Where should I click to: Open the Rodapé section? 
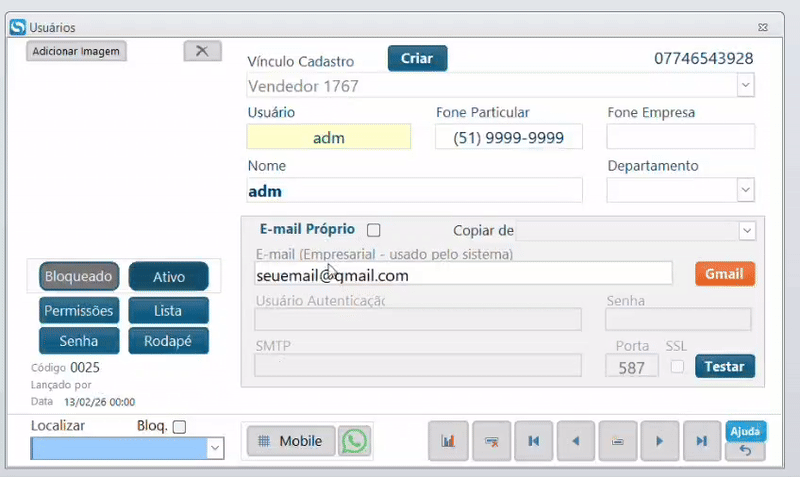tap(168, 341)
